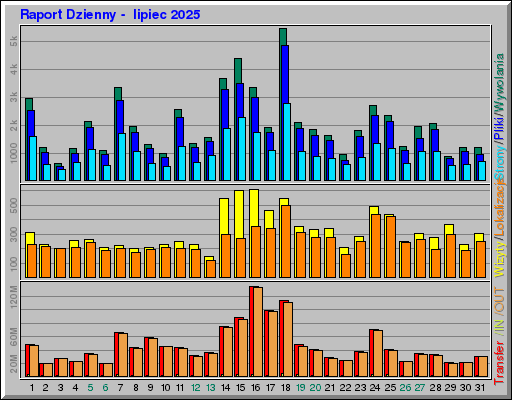Click the "Pliki" legend label
This screenshot has width=512, height=400.
coord(500,129)
